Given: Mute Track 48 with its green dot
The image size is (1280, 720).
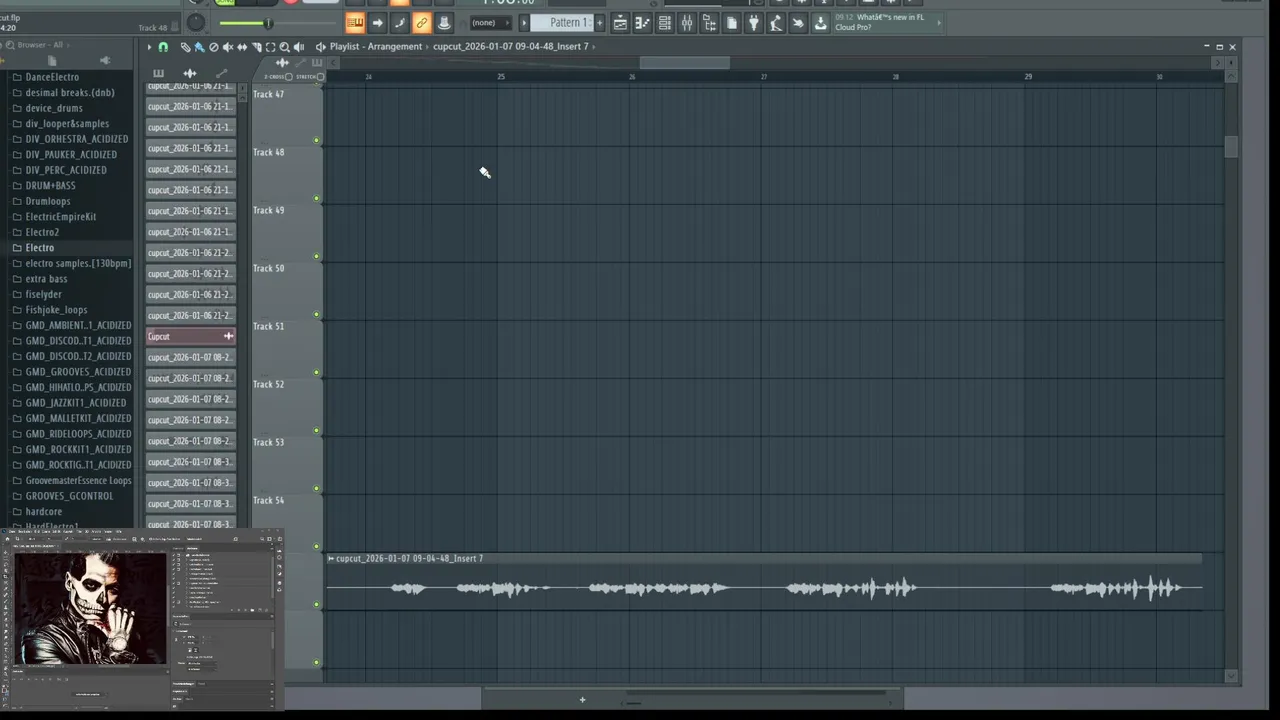Looking at the screenshot, I should (317, 198).
